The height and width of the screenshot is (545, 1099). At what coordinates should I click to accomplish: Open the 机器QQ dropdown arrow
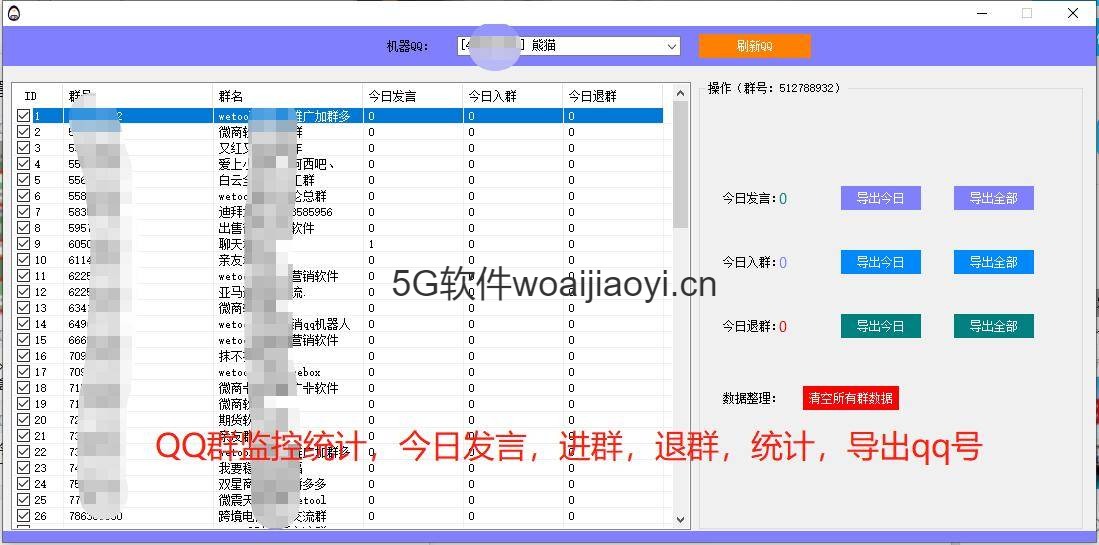672,47
